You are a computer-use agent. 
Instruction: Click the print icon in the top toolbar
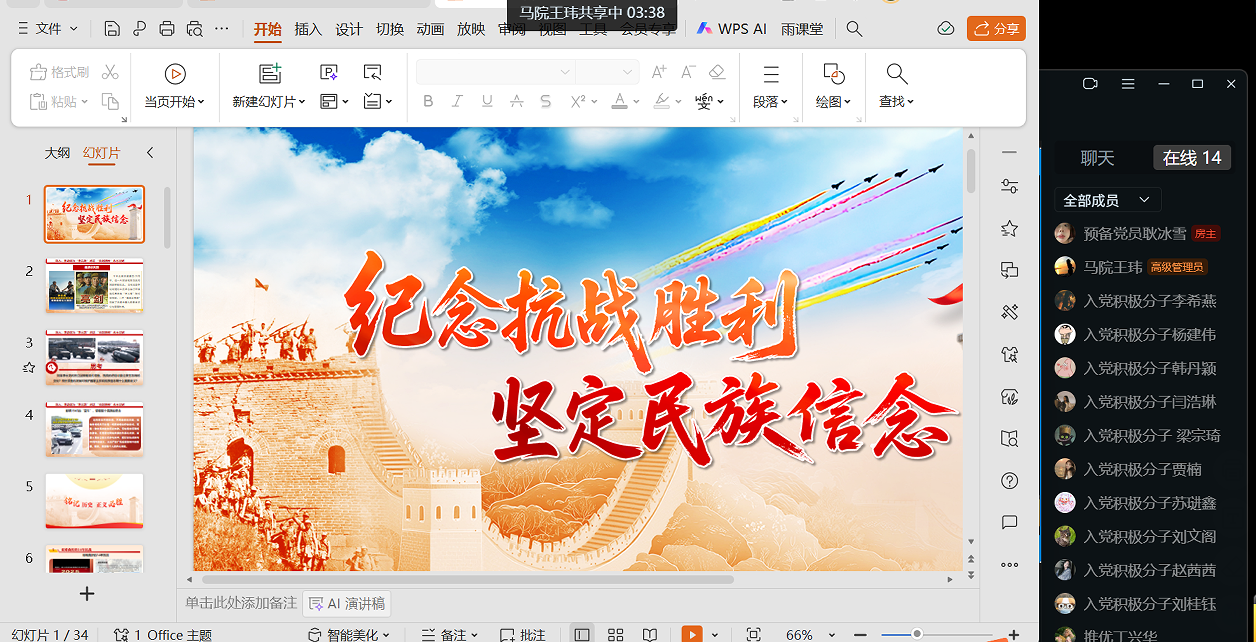[167, 29]
